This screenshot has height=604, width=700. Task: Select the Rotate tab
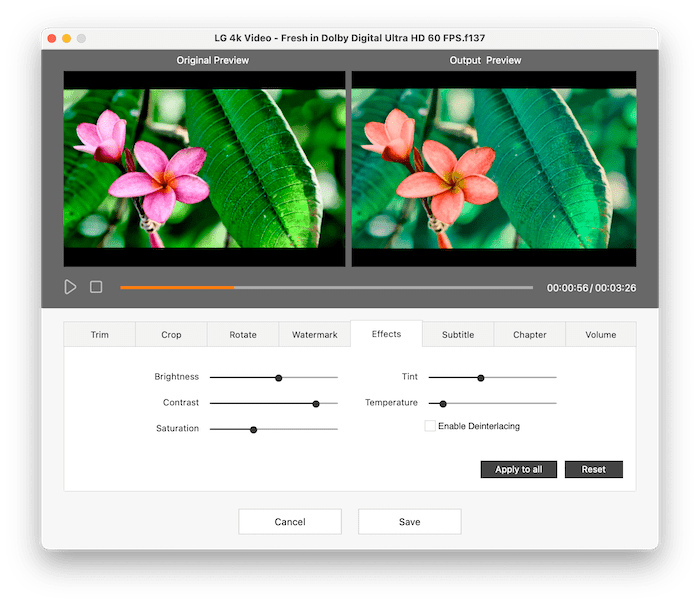243,334
